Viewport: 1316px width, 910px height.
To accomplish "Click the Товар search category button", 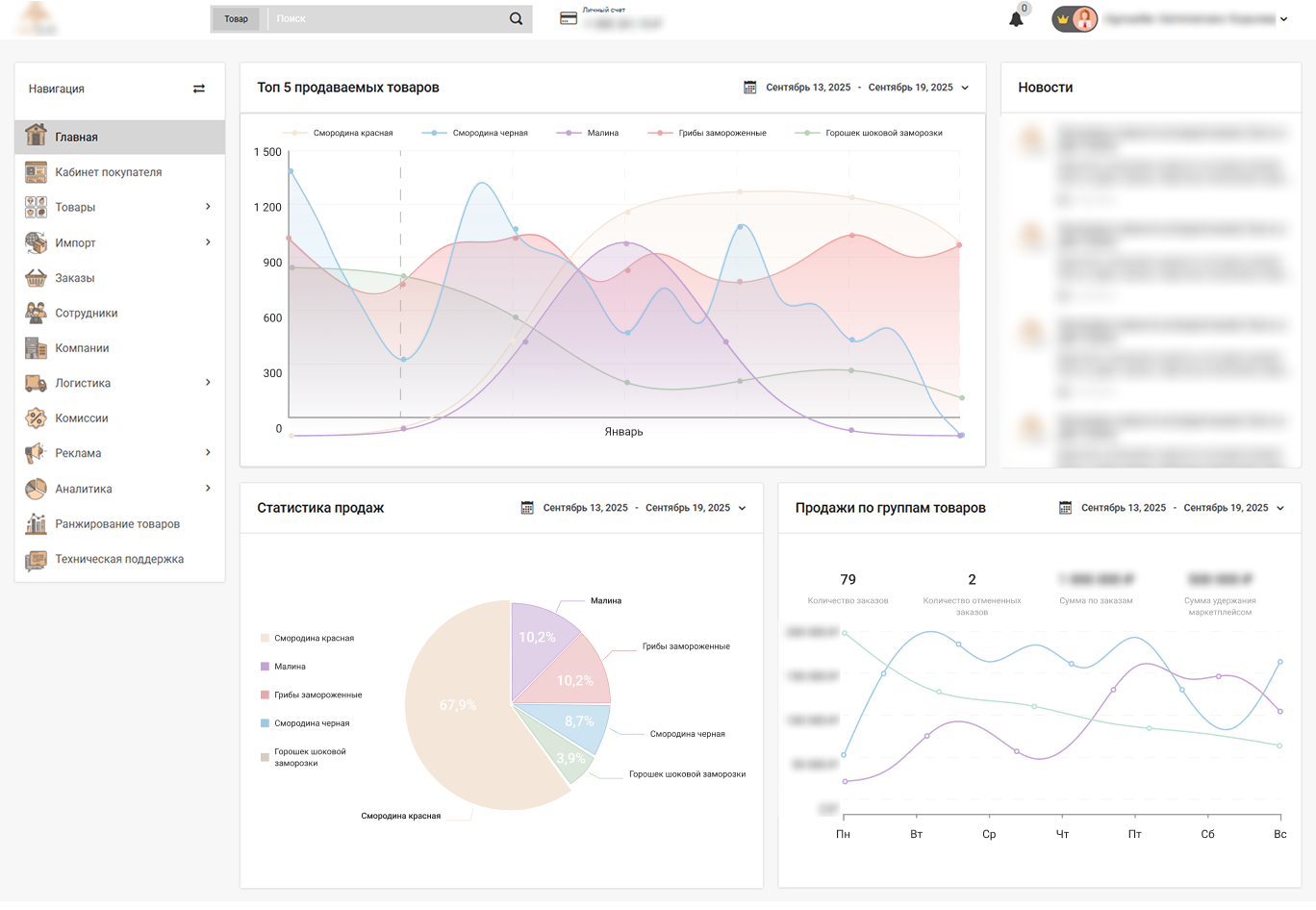I will point(236,19).
